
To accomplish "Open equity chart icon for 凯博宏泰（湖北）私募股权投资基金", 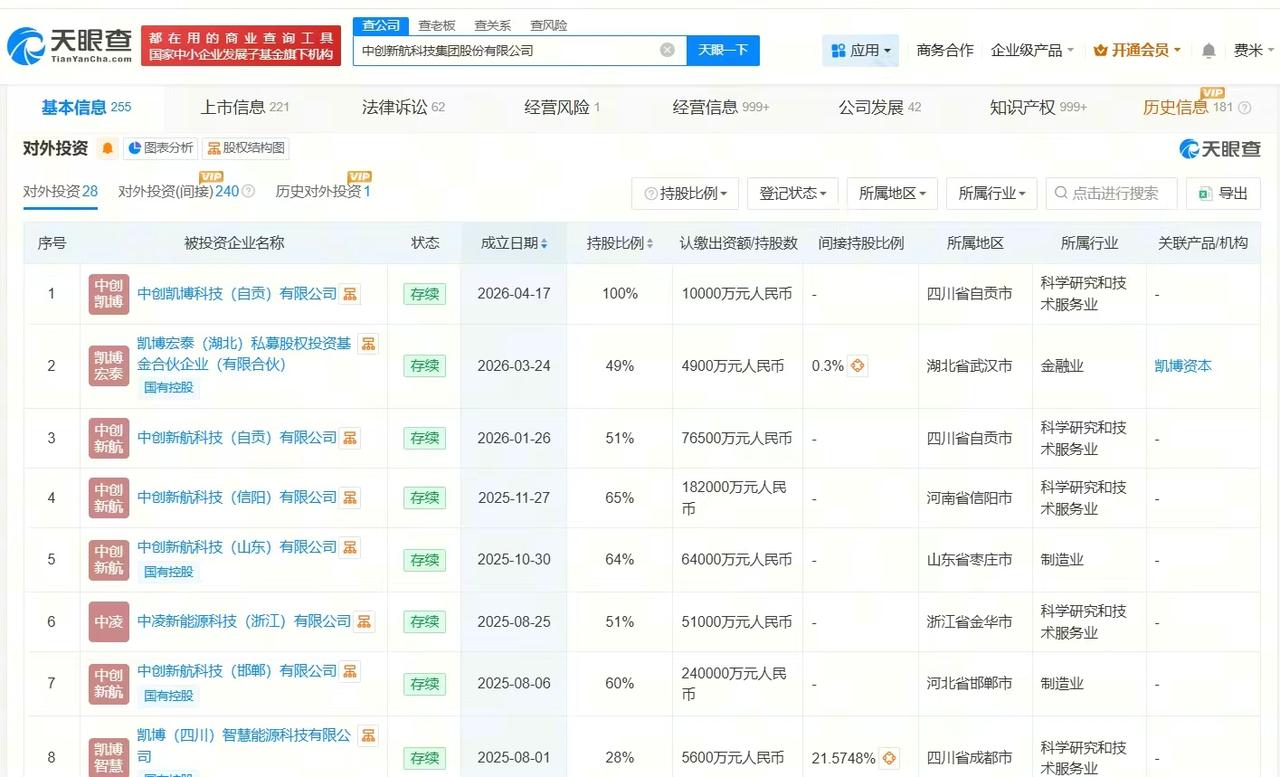I will [x=368, y=344].
